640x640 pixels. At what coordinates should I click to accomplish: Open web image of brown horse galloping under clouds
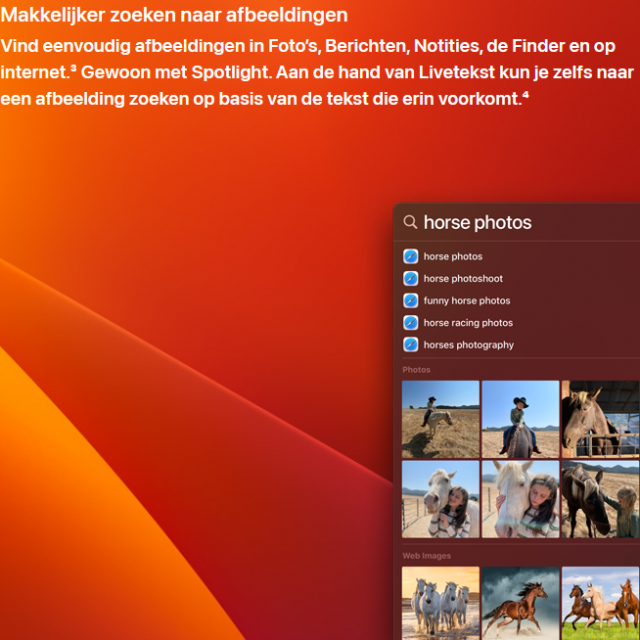(x=520, y=603)
